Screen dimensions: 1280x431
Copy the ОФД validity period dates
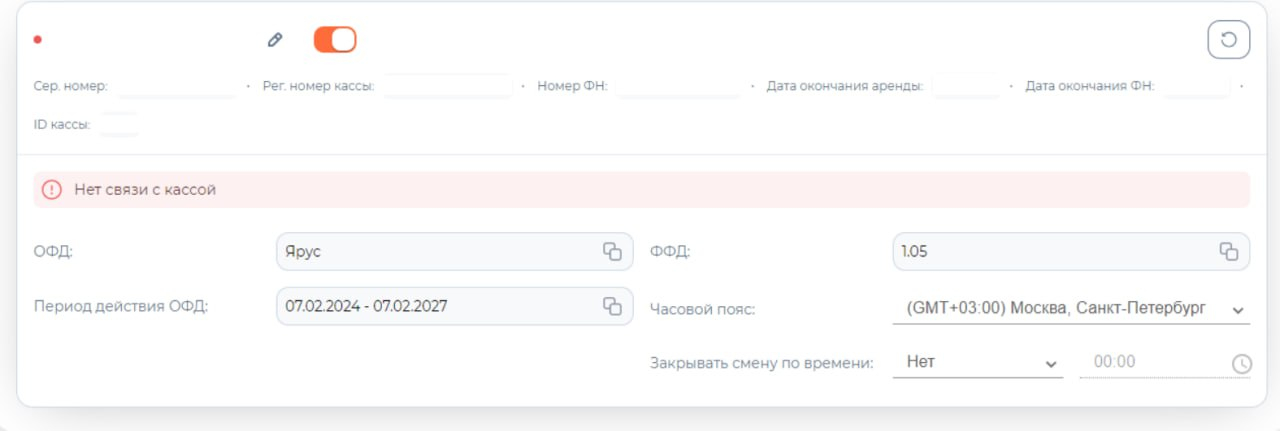coord(612,306)
